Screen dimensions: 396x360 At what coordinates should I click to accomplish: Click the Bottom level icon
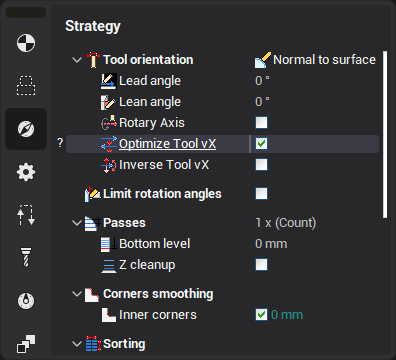click(109, 244)
